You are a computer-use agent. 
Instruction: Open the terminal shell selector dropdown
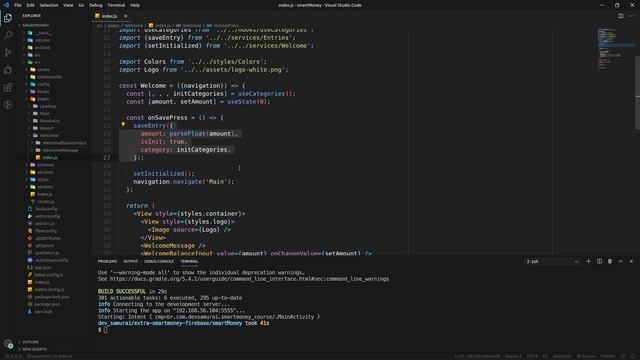tap(552, 261)
